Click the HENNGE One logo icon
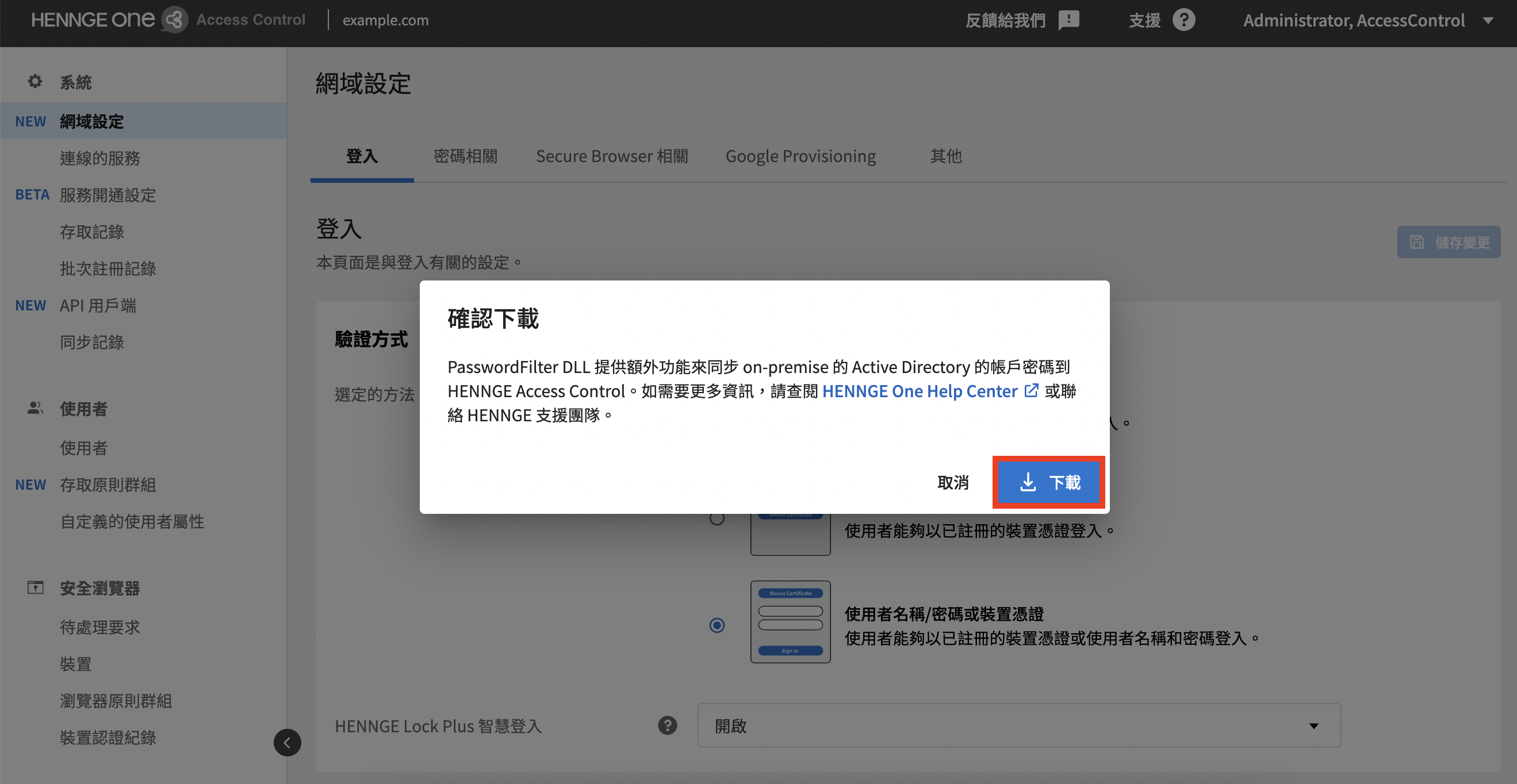The width and height of the screenshot is (1517, 784). coord(174,20)
